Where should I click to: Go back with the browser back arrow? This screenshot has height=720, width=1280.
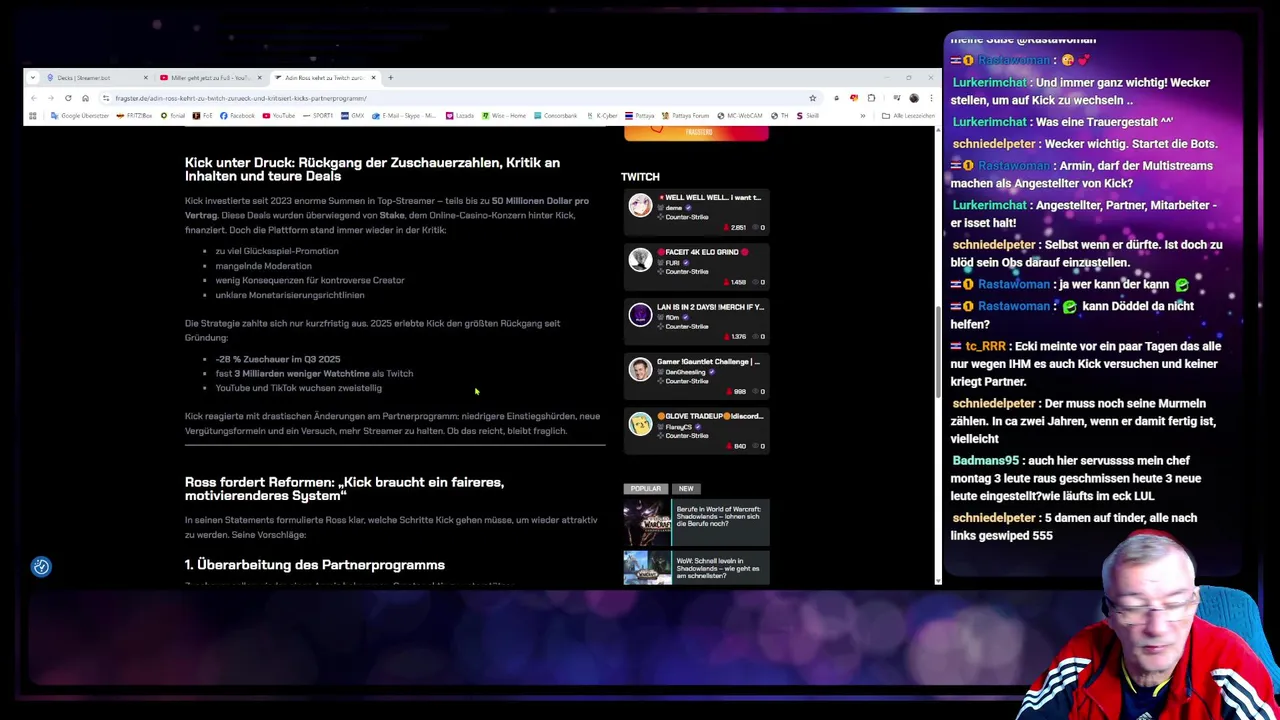(x=33, y=98)
